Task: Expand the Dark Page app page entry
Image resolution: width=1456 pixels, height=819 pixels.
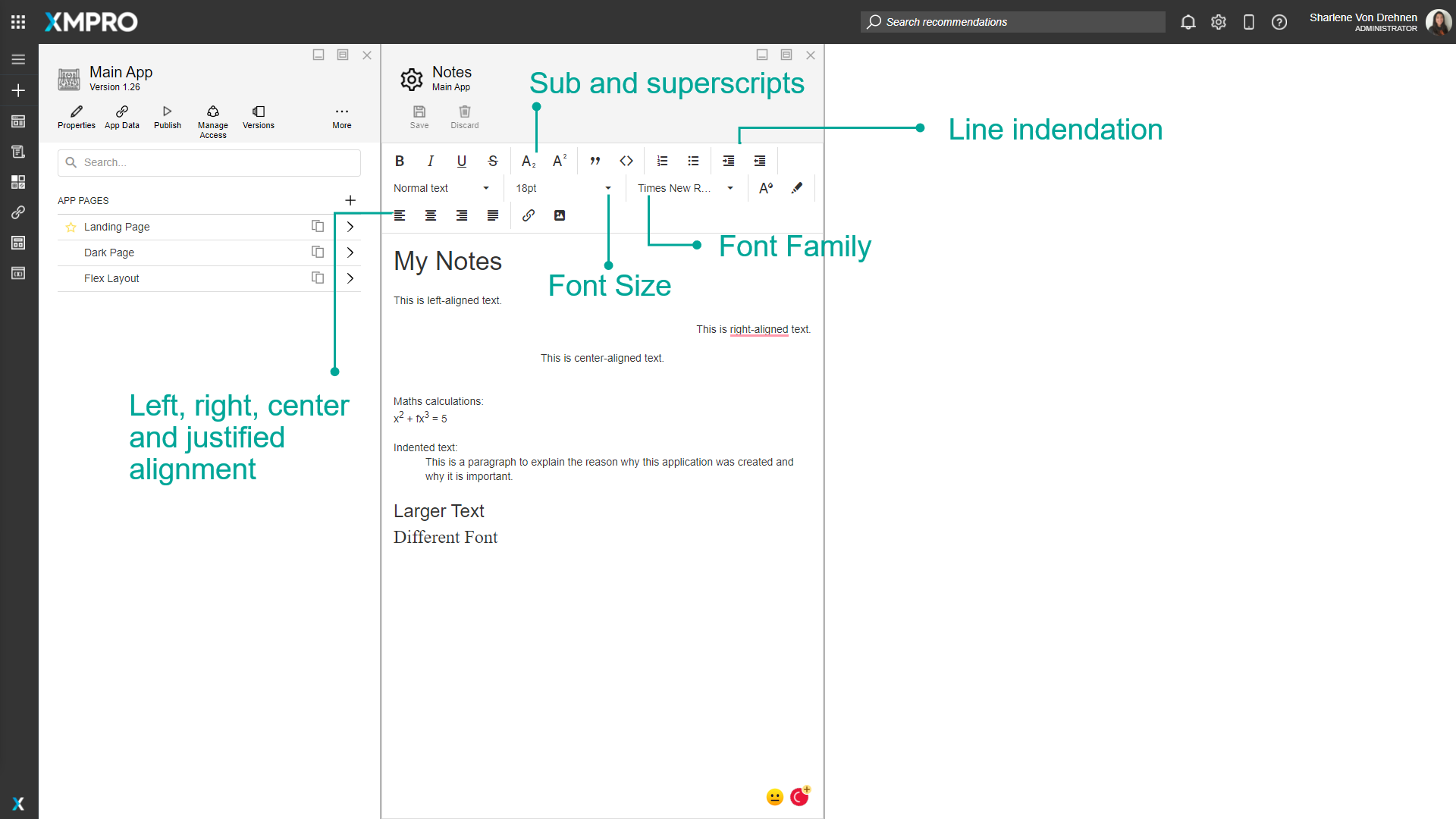Action: tap(350, 252)
